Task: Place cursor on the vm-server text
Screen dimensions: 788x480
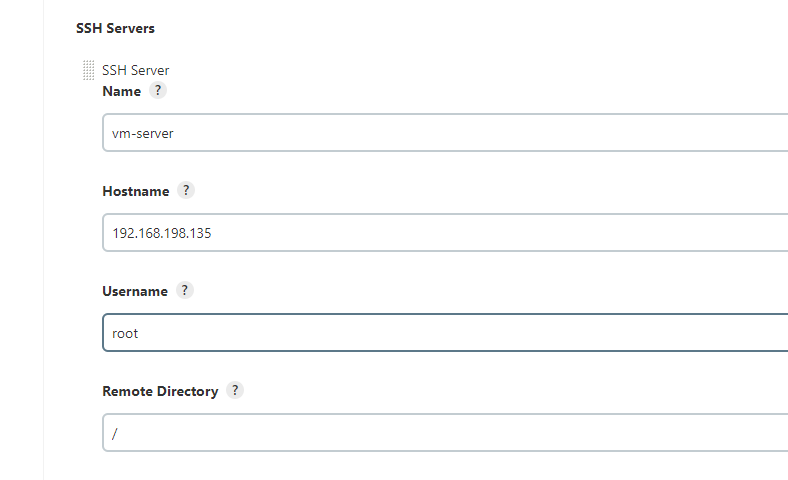Action: [x=143, y=134]
